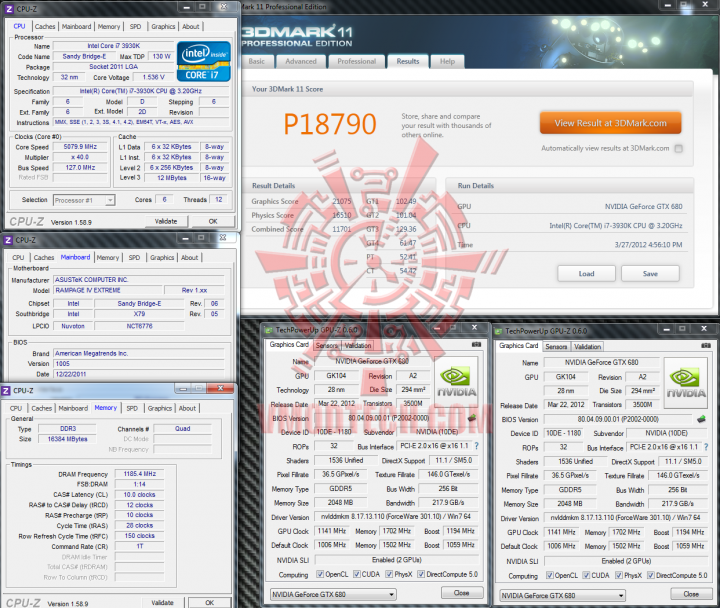
Task: Toggle CUDA checkbox in right GPU-Z
Action: 586,575
